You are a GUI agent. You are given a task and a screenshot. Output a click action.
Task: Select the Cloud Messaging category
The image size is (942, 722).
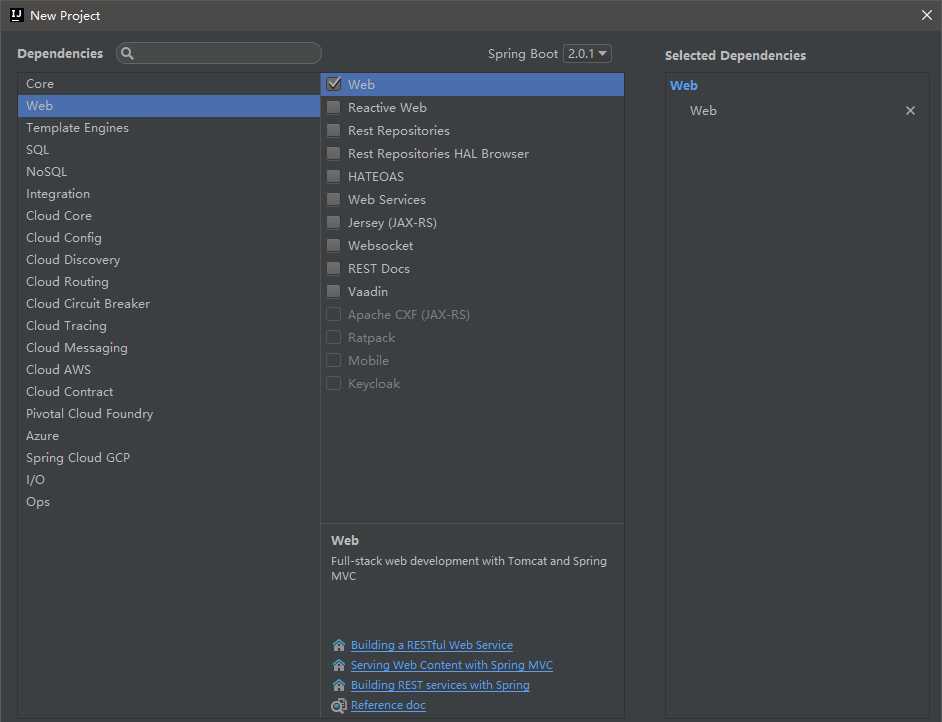pyautogui.click(x=169, y=348)
